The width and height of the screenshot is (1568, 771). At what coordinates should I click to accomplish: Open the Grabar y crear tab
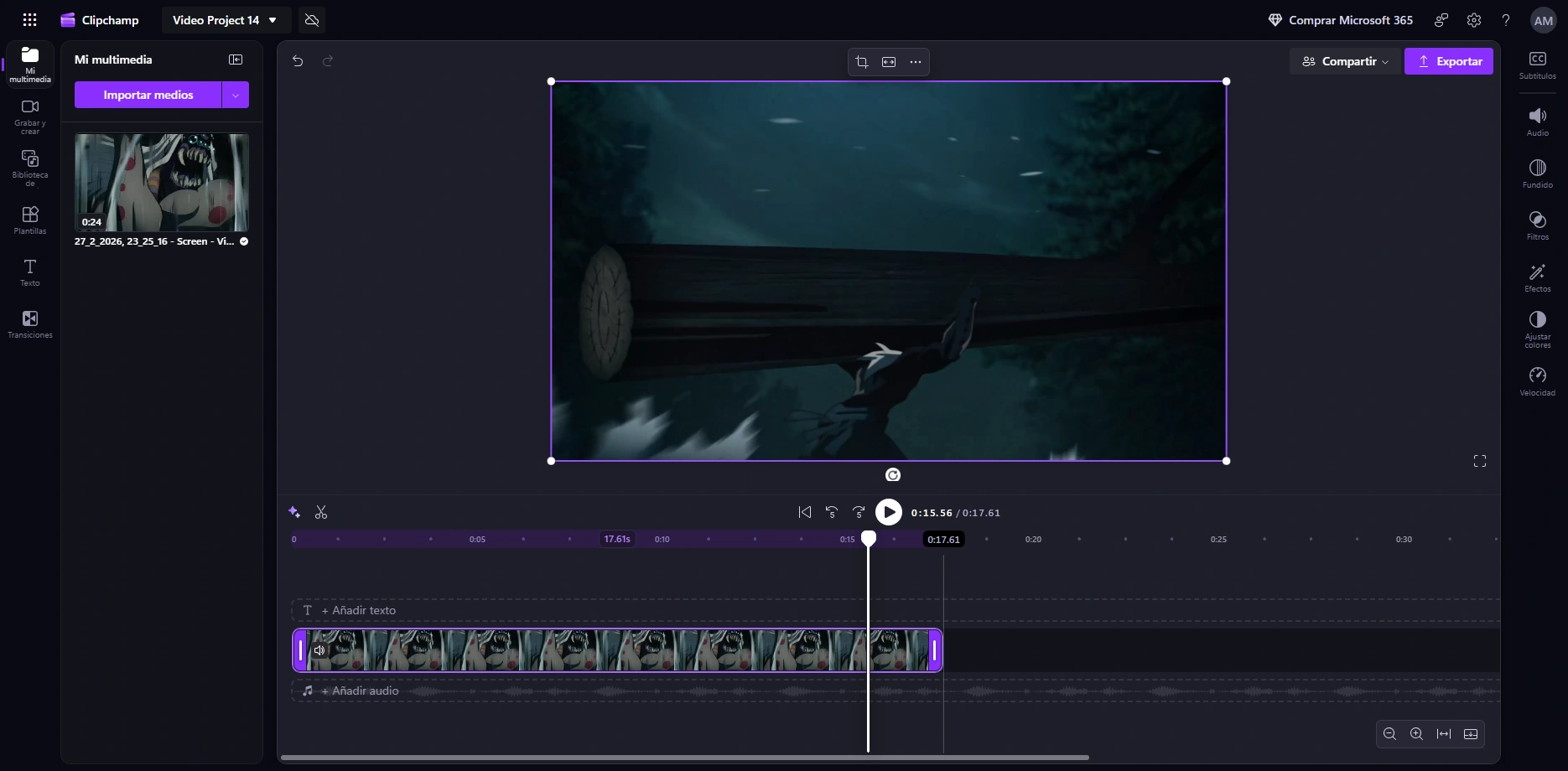coord(30,117)
